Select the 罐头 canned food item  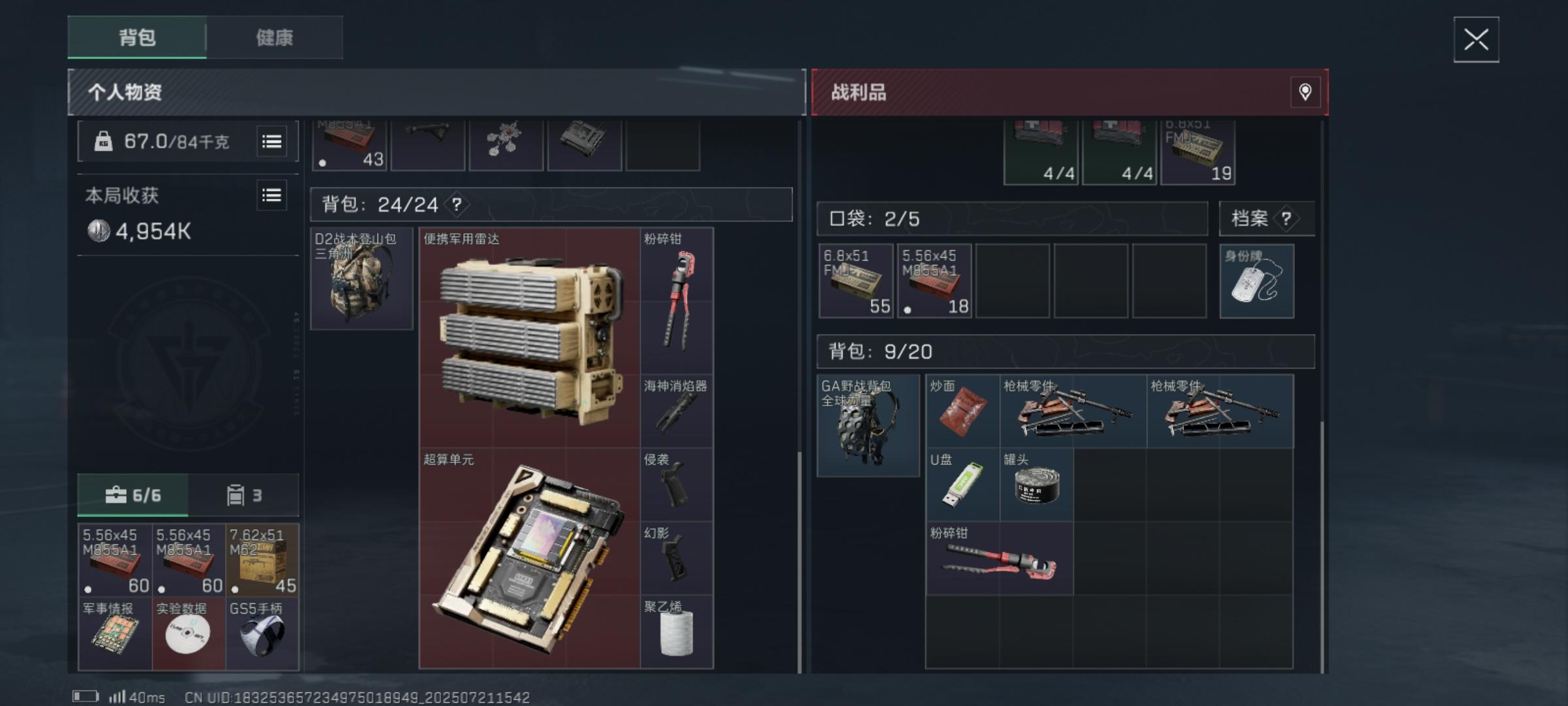1036,484
